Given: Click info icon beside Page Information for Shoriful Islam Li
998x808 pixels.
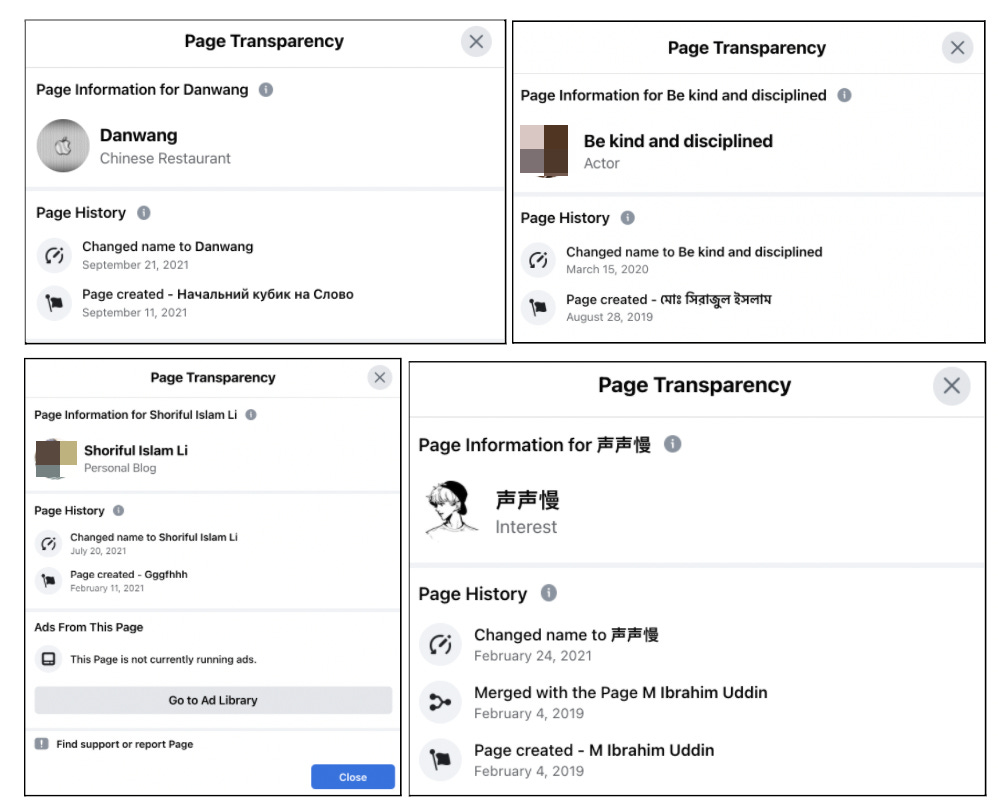Looking at the screenshot, I should pyautogui.click(x=251, y=415).
